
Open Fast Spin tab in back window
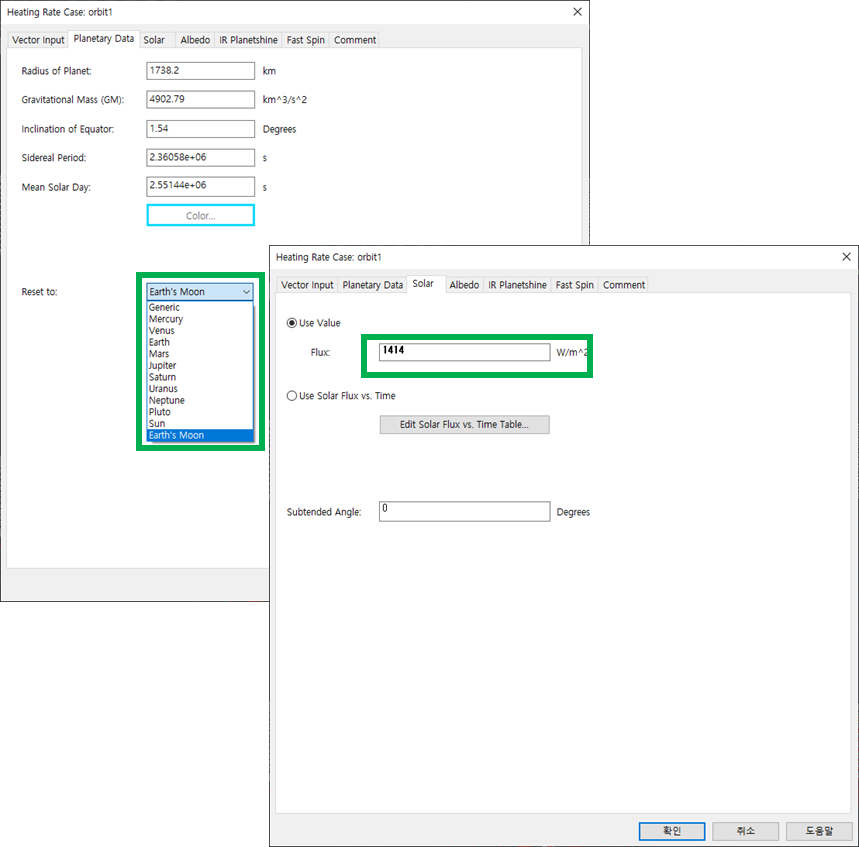pyautogui.click(x=306, y=40)
